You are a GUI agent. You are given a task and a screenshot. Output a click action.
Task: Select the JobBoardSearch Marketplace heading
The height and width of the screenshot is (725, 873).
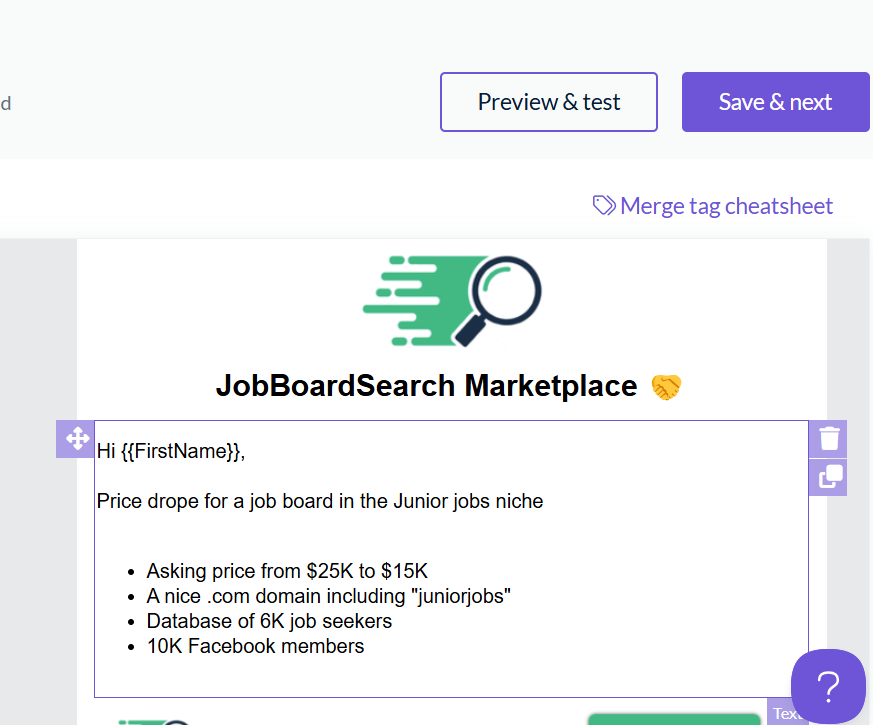point(426,386)
